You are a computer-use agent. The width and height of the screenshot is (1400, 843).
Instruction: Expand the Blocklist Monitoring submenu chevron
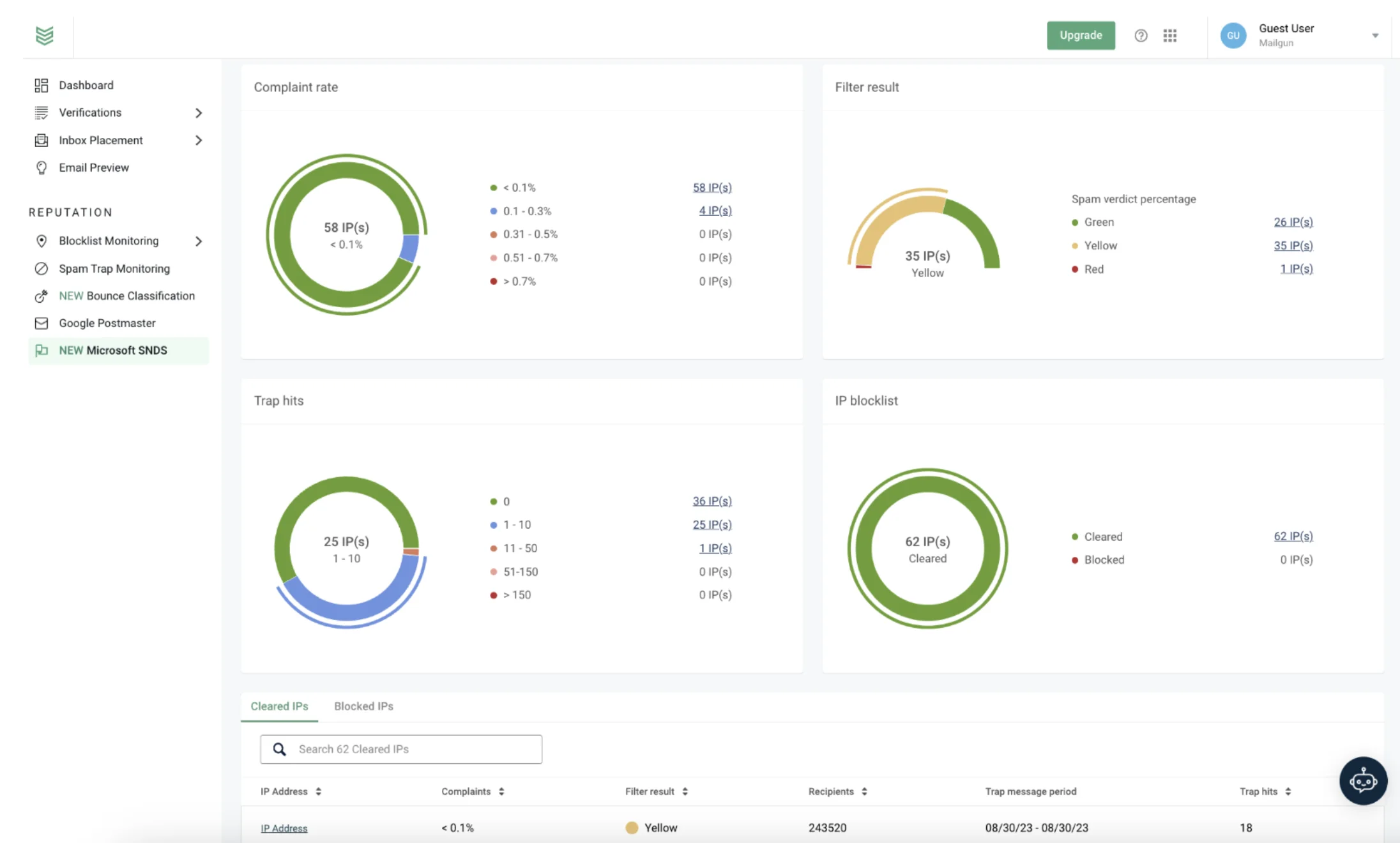coord(199,241)
